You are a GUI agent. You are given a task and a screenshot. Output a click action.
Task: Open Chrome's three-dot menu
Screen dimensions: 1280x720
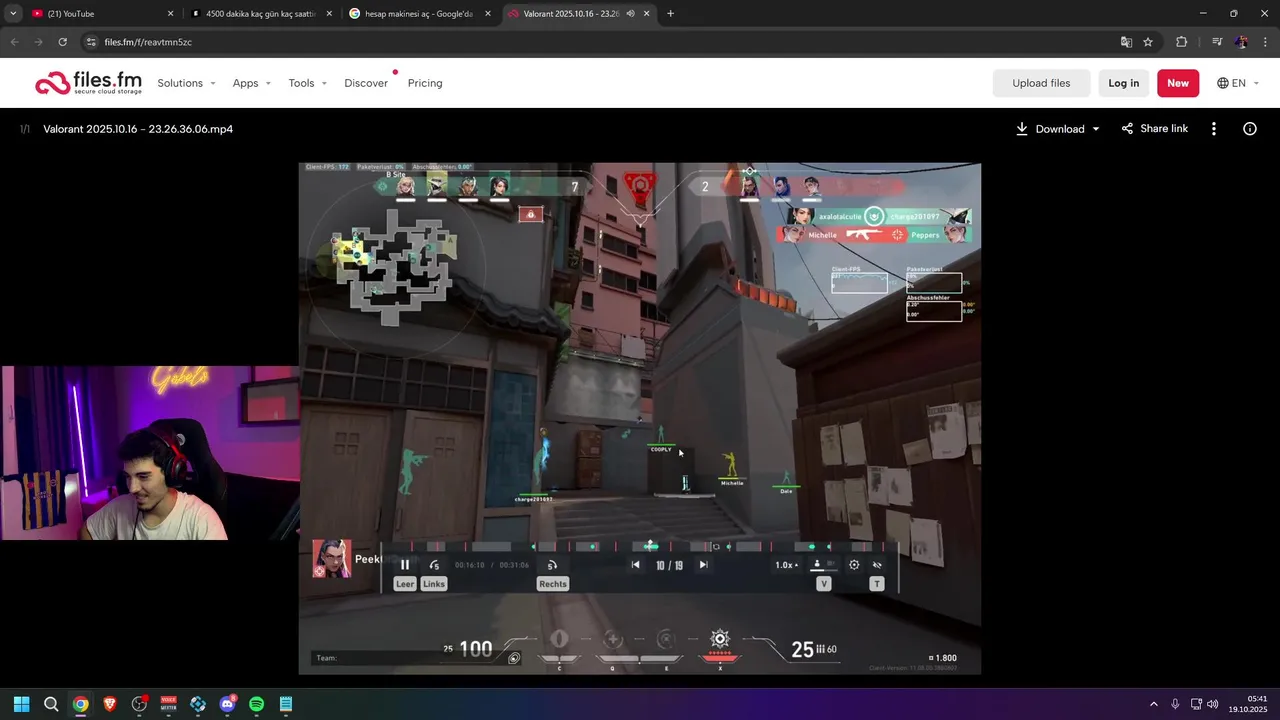(1266, 42)
